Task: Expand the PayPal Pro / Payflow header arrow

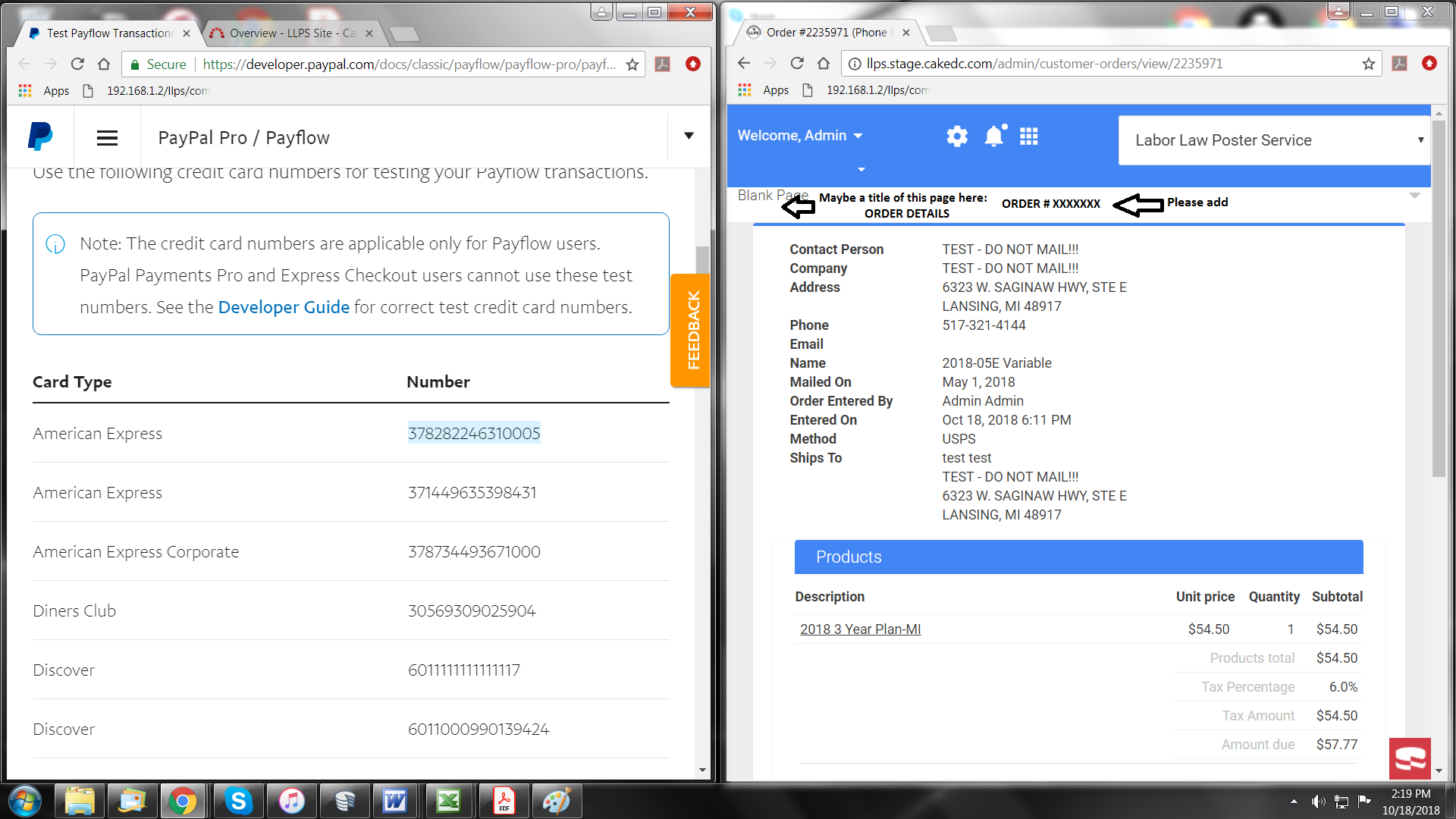Action: click(689, 136)
